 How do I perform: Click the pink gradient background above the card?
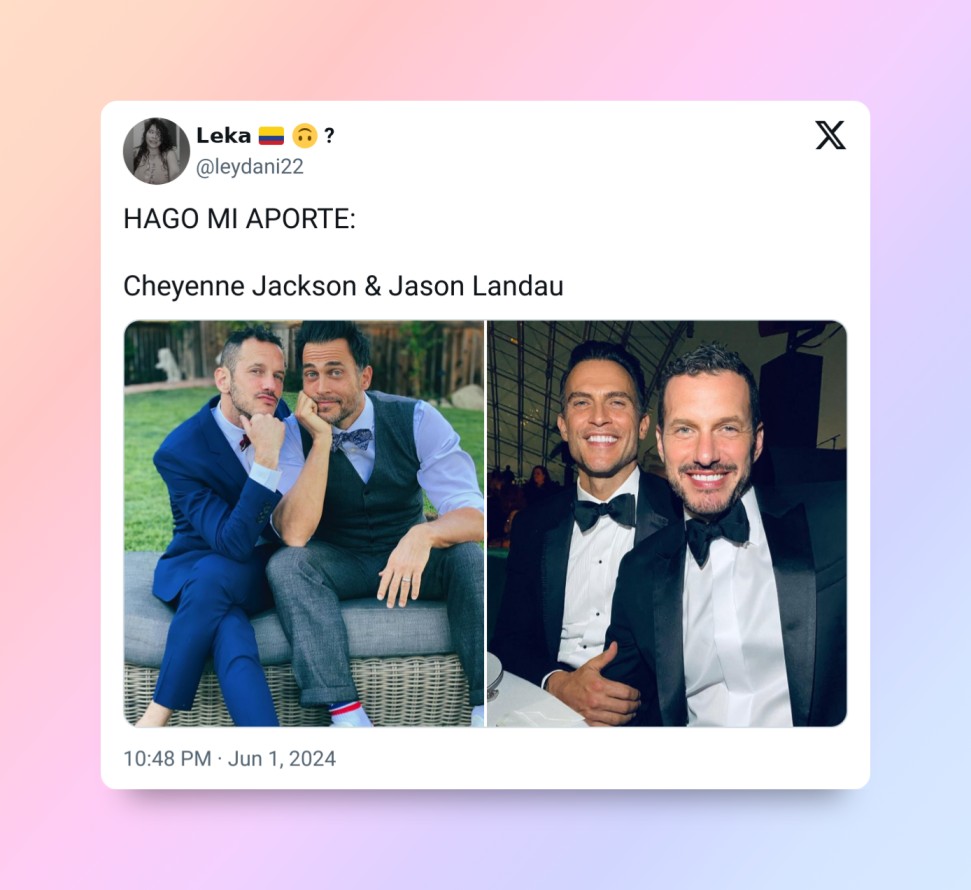[x=486, y=50]
